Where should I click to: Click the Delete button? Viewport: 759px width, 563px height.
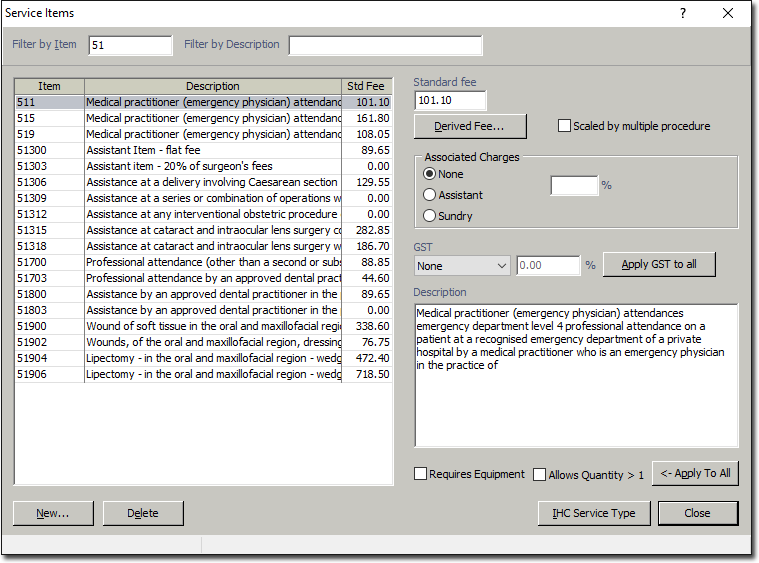point(143,513)
